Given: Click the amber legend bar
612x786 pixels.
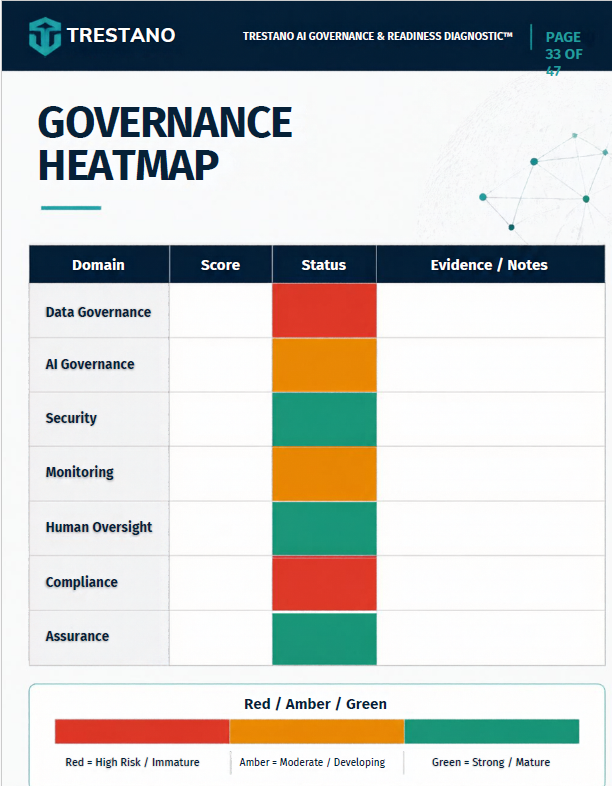Looking at the screenshot, I should click(x=317, y=731).
